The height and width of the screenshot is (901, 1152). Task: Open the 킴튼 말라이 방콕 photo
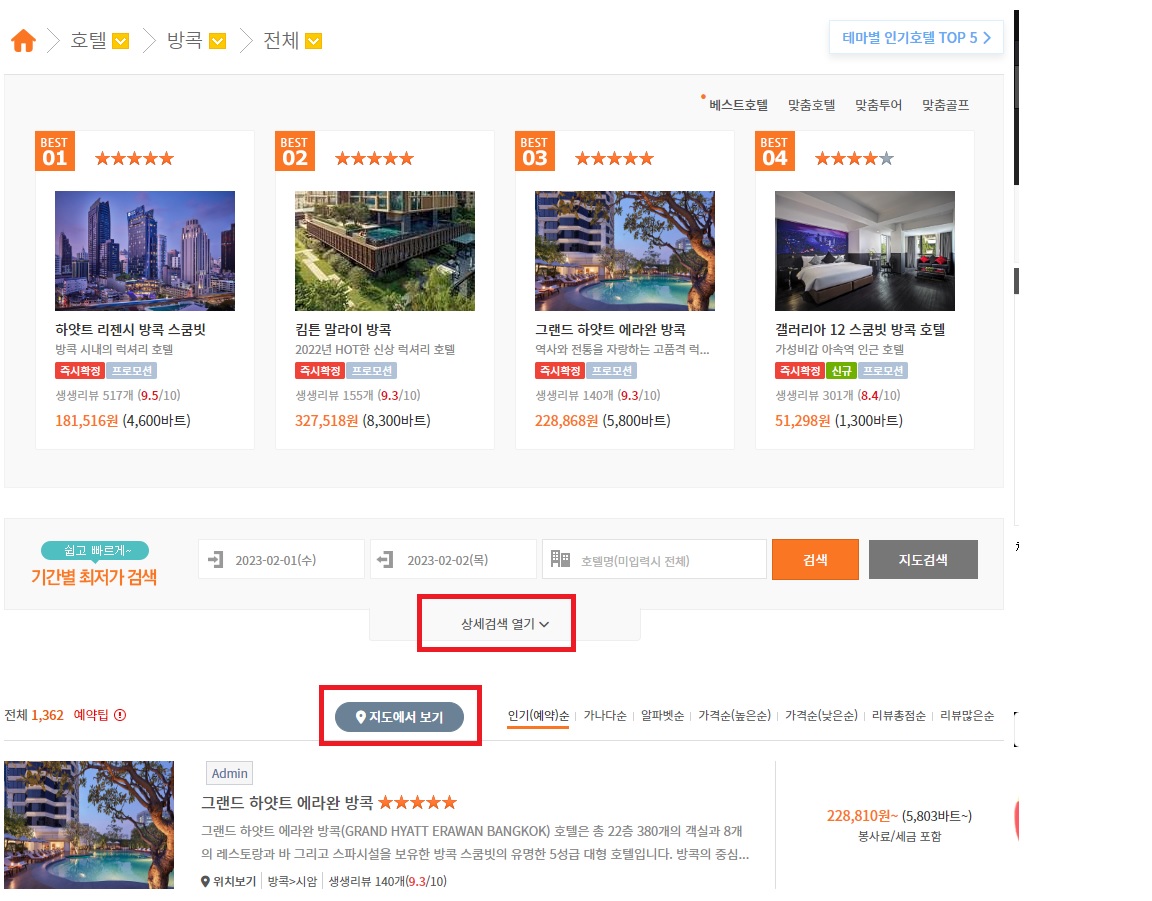click(385, 251)
